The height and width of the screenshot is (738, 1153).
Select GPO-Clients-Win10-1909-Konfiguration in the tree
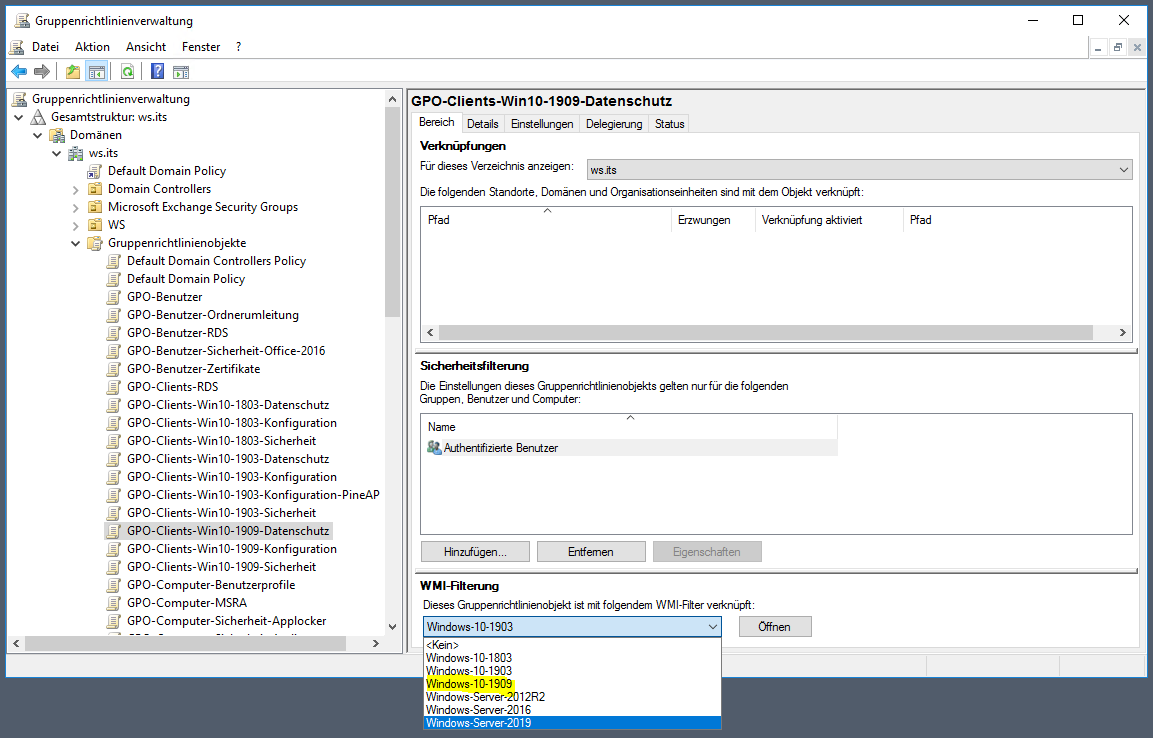(x=232, y=549)
